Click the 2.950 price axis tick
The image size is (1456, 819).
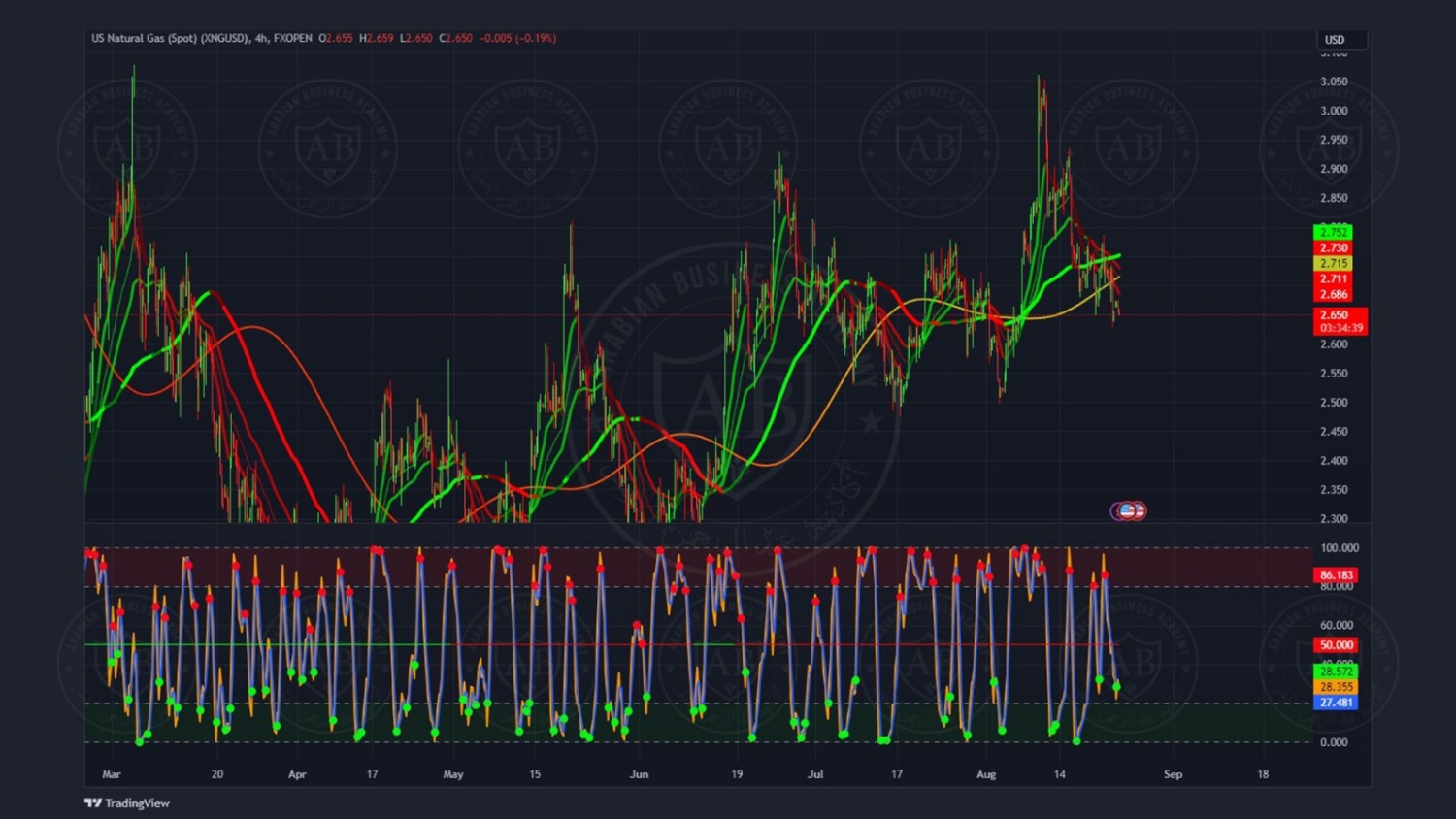click(1334, 140)
